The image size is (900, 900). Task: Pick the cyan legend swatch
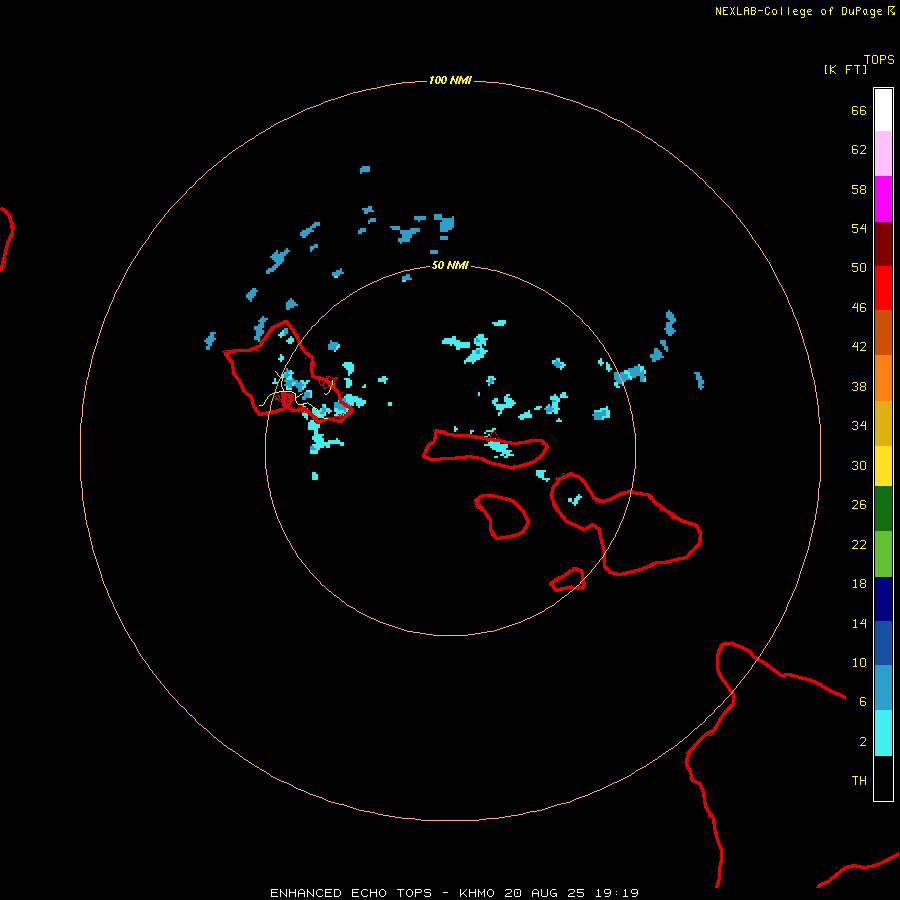[x=883, y=733]
